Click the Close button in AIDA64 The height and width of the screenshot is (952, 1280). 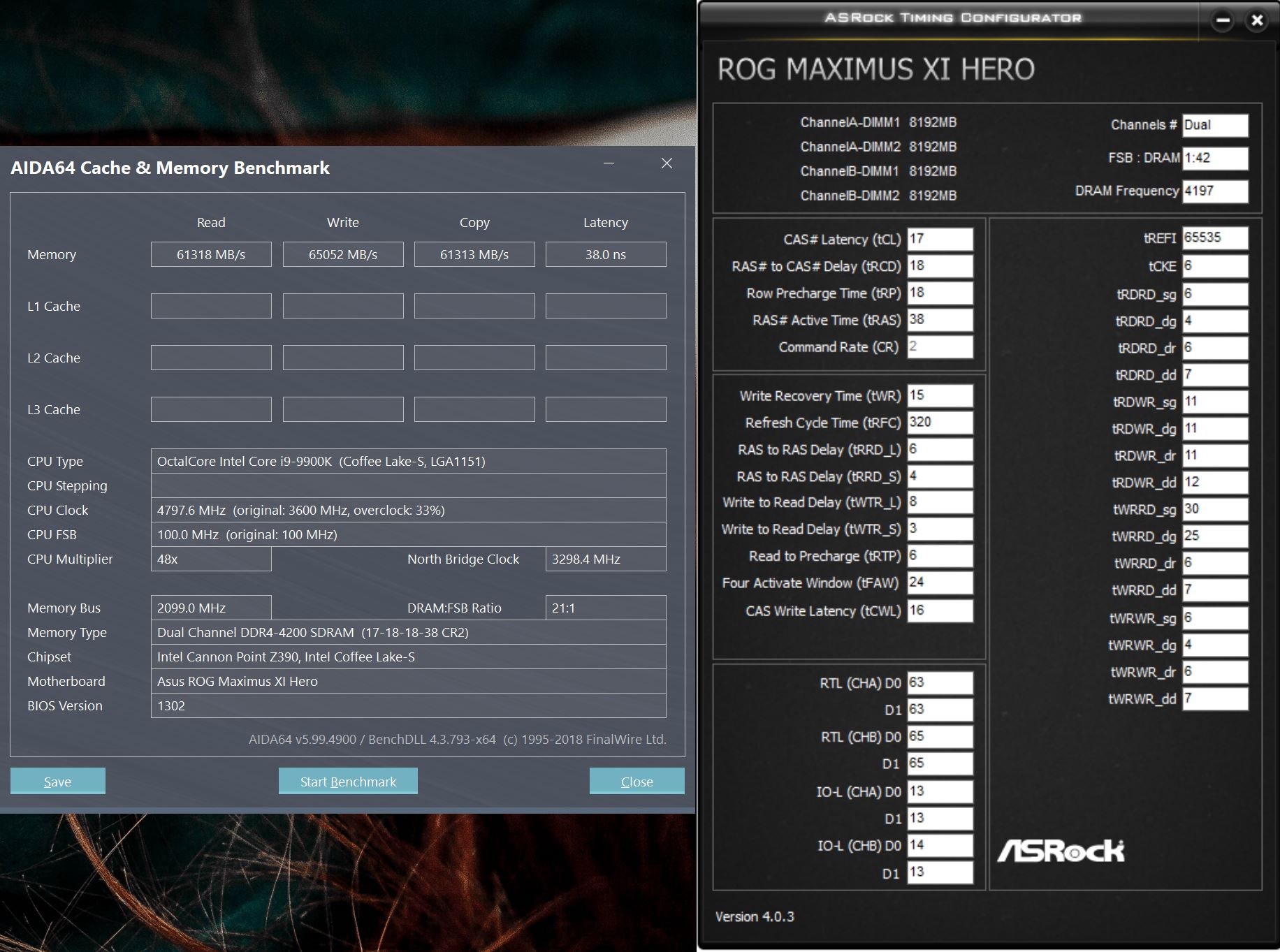[637, 781]
